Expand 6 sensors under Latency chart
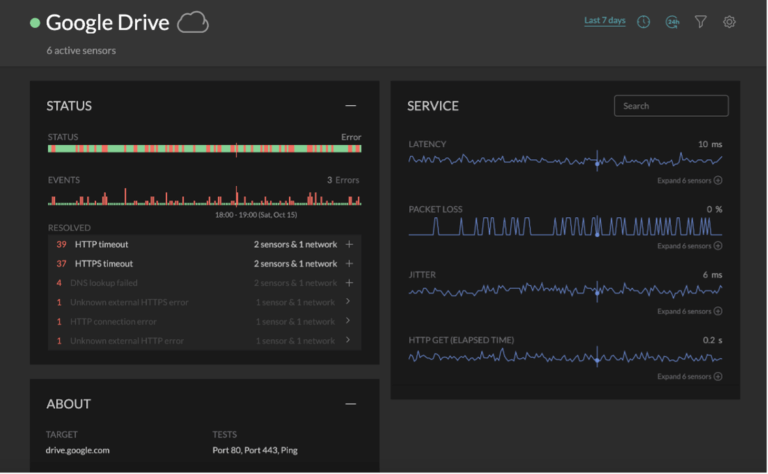 point(689,181)
